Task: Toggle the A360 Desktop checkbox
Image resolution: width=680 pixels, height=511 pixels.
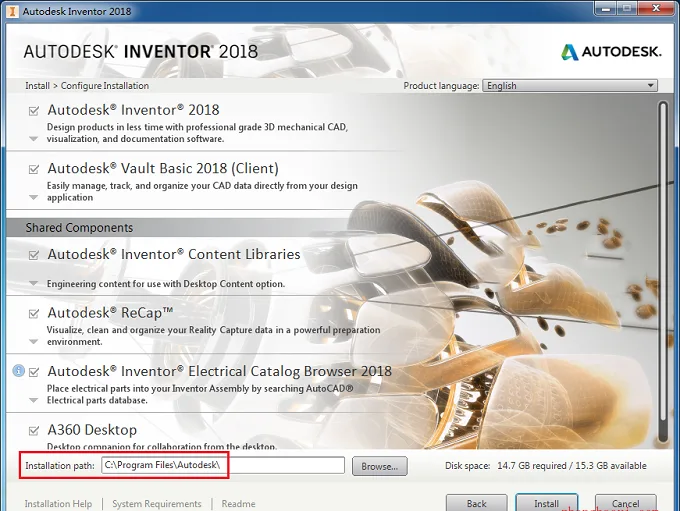Action: click(x=34, y=431)
